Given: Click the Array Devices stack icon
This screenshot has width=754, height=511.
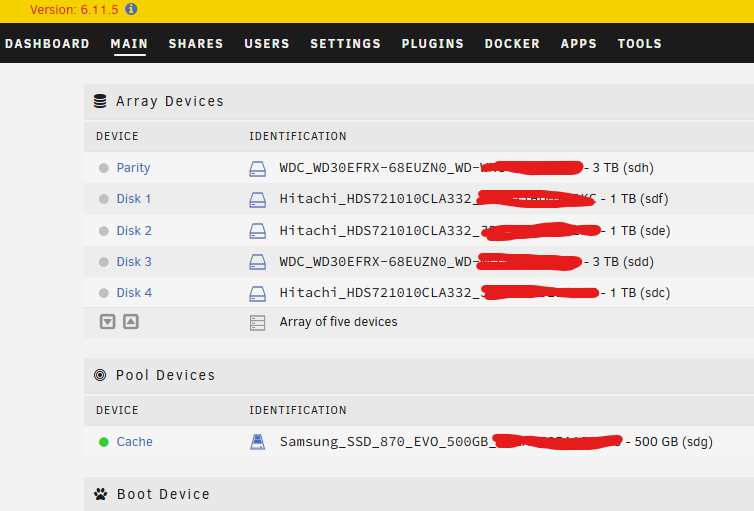Looking at the screenshot, I should 100,101.
